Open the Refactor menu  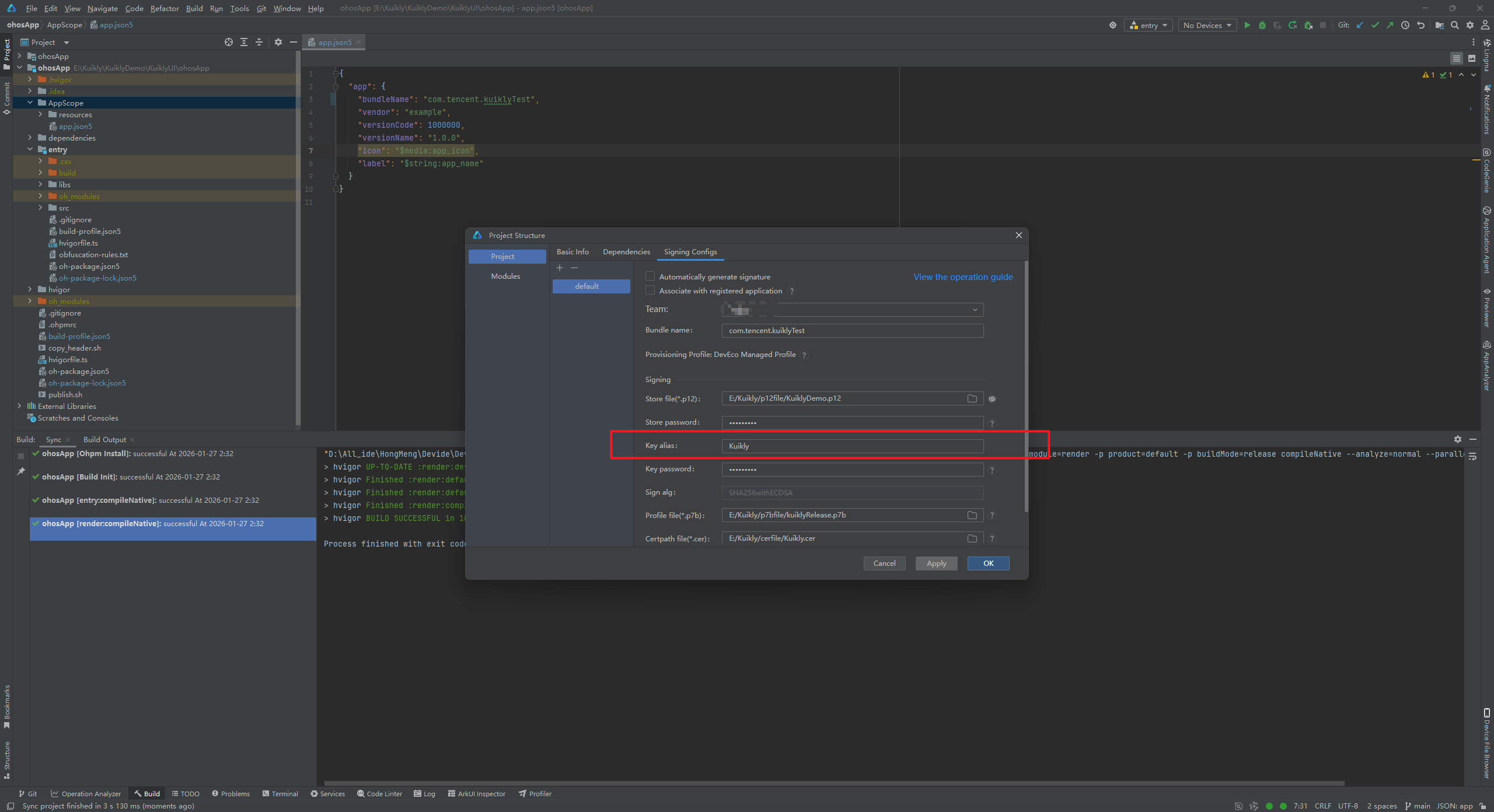[164, 8]
